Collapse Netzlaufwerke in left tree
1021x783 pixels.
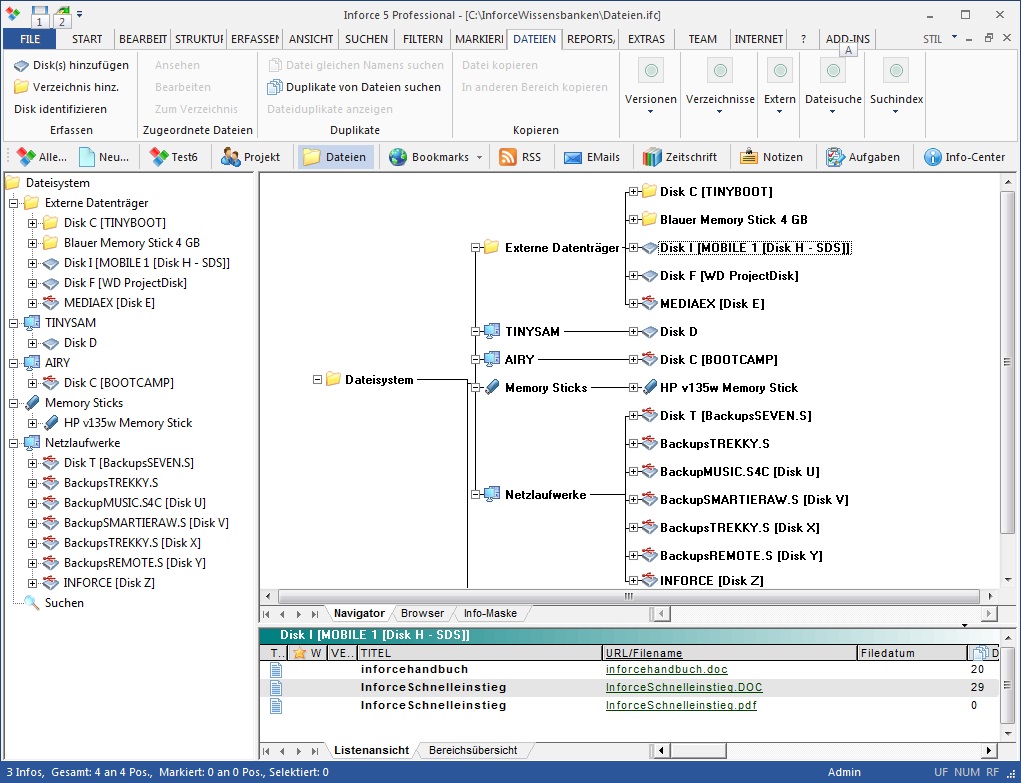[x=13, y=444]
